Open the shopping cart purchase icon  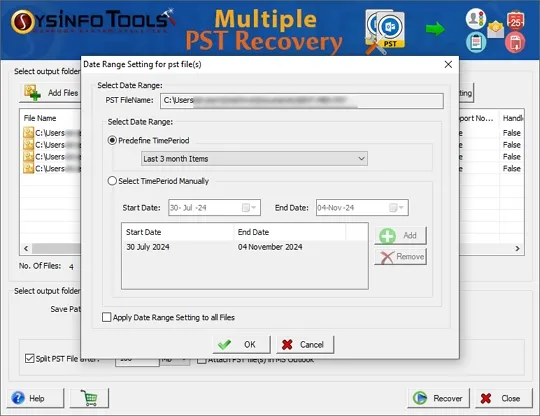tap(89, 398)
